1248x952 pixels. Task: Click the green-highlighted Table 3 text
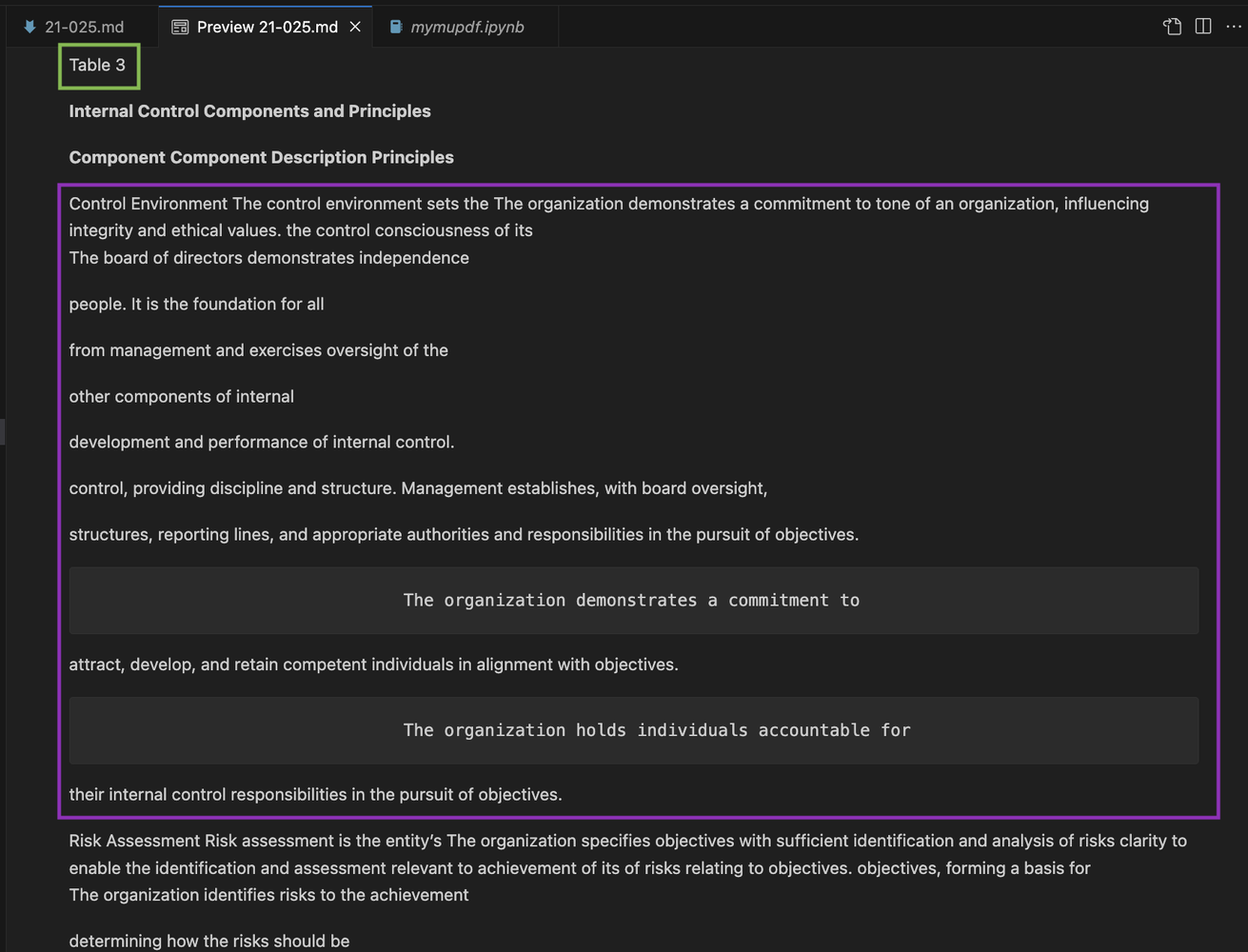click(x=98, y=65)
